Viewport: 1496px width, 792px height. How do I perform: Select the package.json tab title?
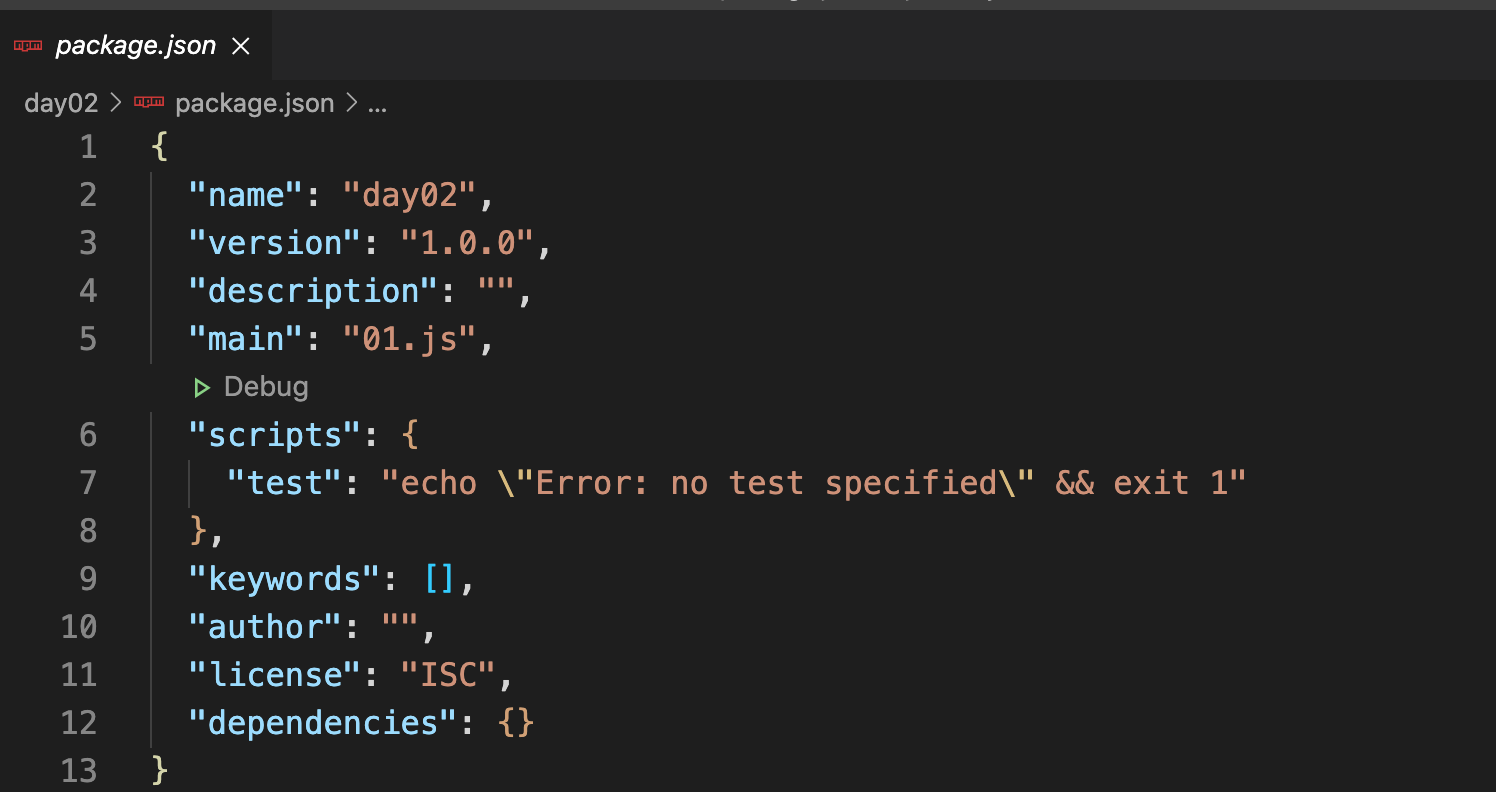(x=135, y=46)
